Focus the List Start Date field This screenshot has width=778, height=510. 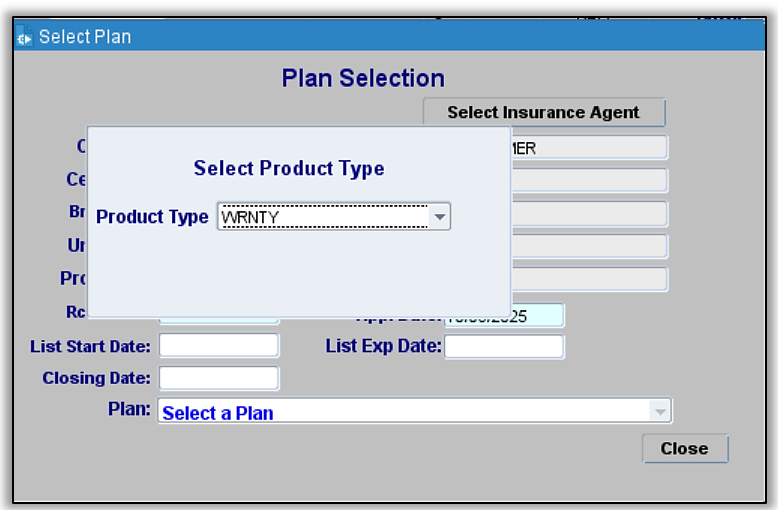219,346
